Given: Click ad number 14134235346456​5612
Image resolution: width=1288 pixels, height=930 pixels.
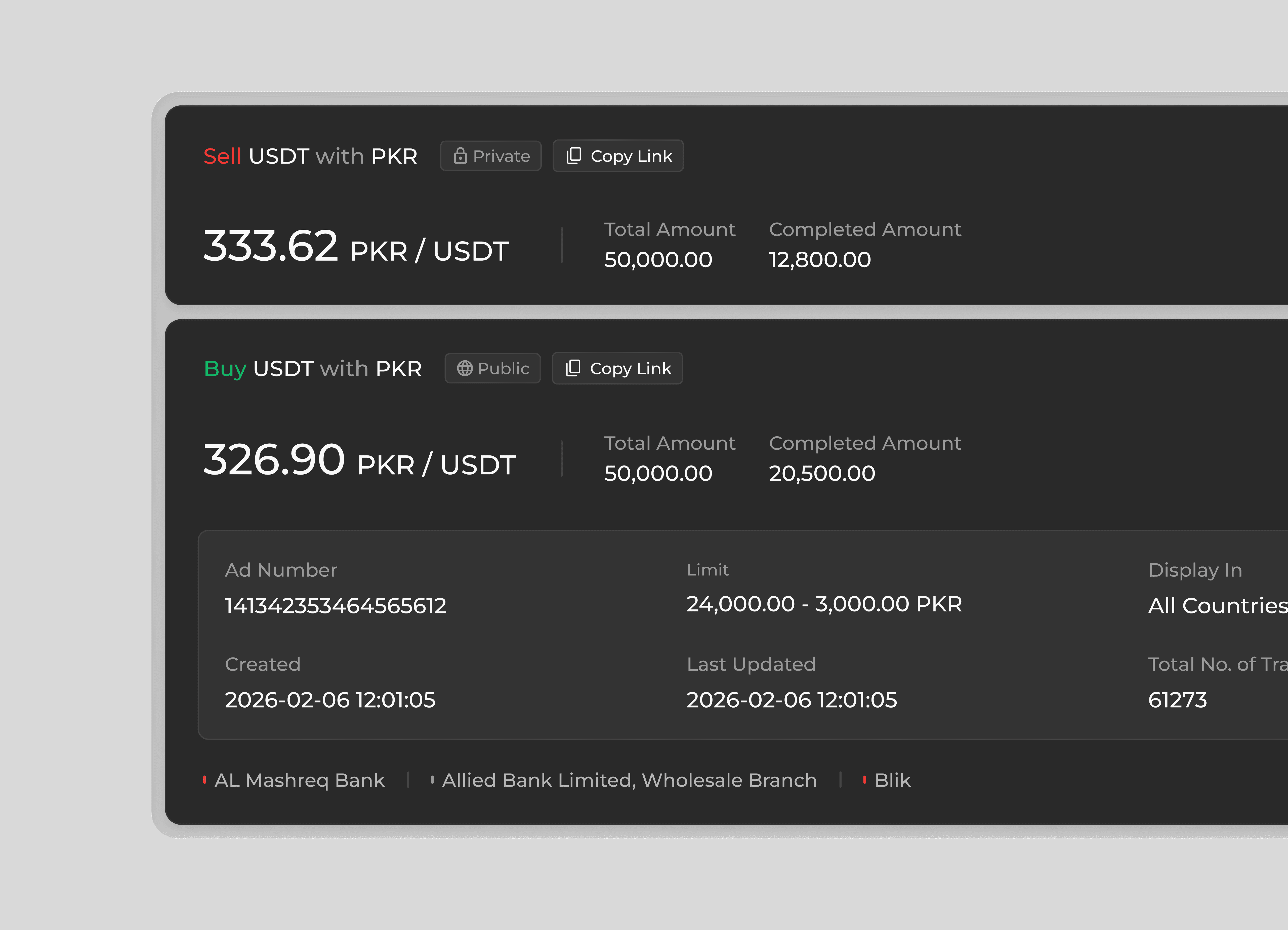Looking at the screenshot, I should point(335,606).
